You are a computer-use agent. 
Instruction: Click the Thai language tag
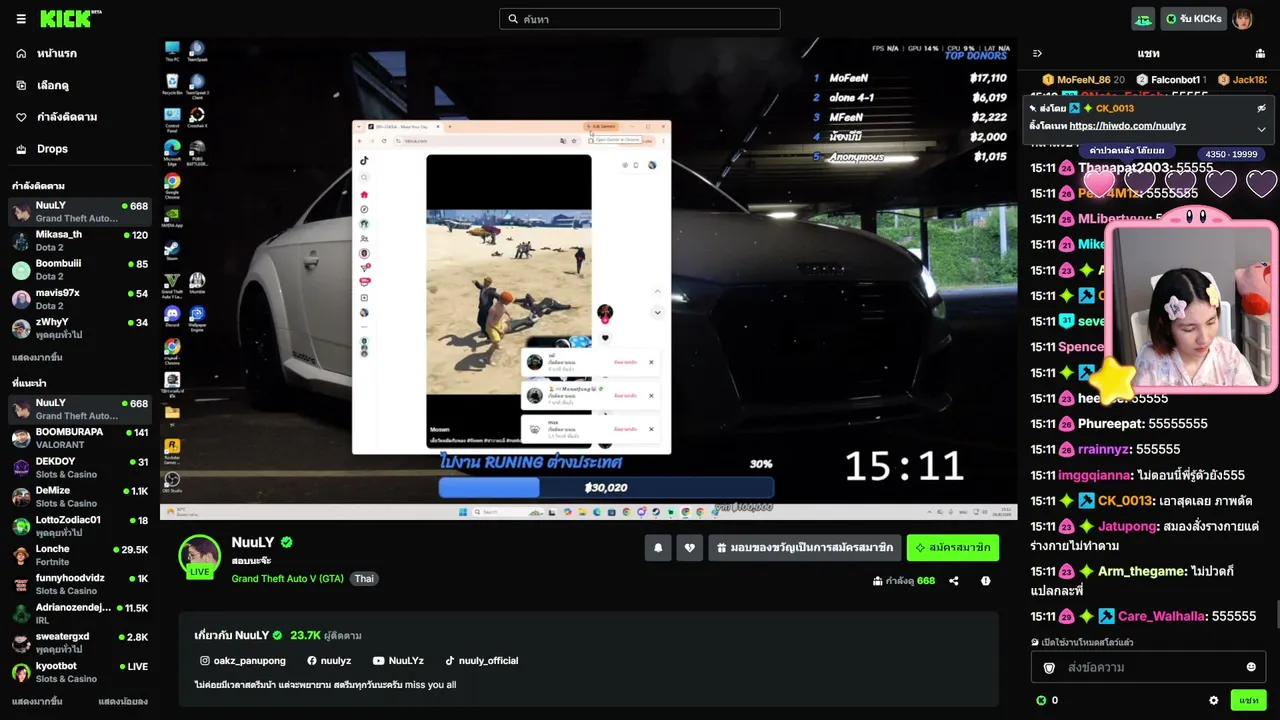(364, 579)
